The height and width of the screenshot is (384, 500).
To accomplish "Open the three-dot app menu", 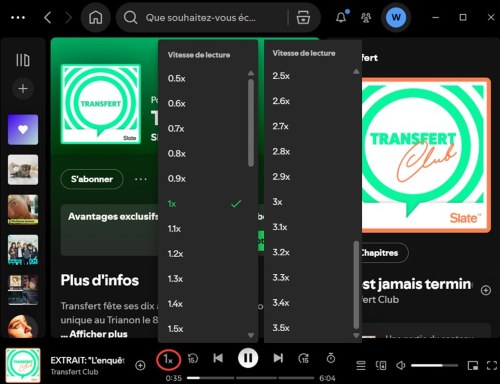I will click(x=18, y=17).
